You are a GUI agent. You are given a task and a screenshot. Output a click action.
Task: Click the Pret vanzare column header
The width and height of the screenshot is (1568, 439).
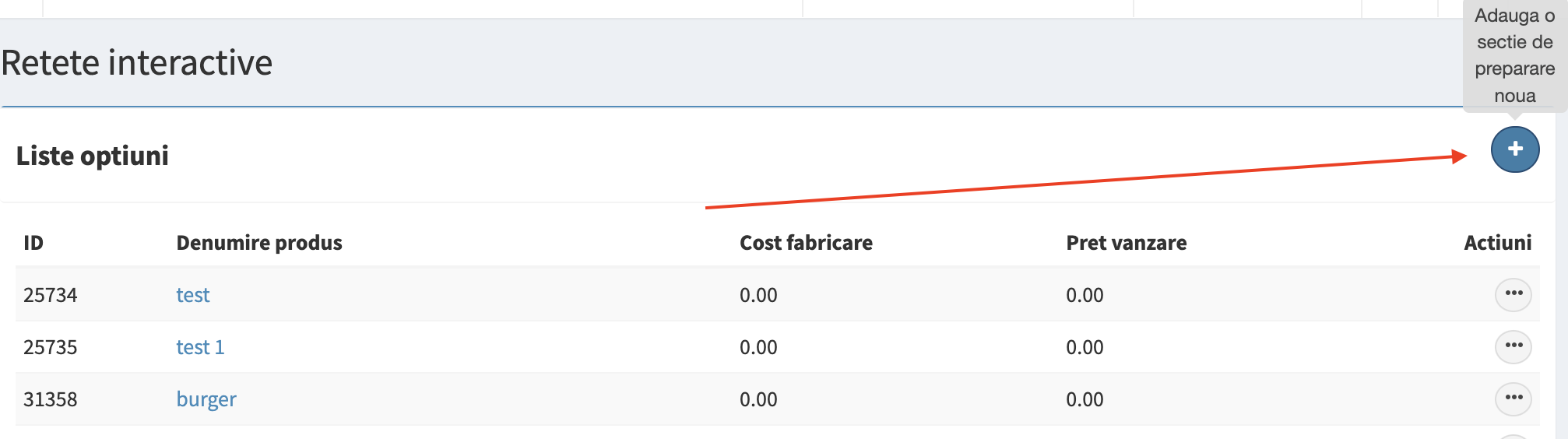[1126, 243]
